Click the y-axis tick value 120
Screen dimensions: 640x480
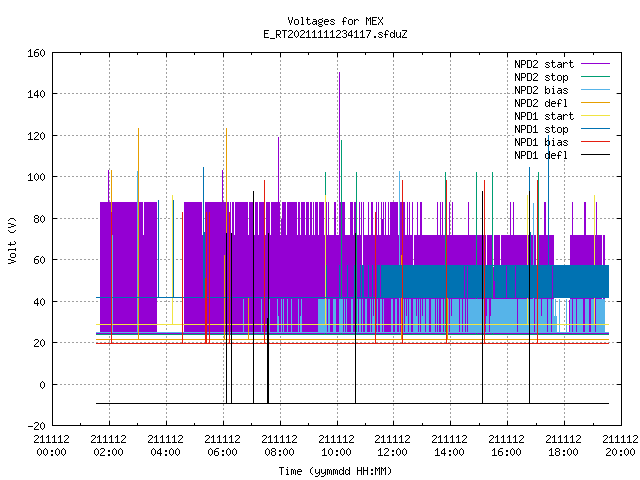36,136
